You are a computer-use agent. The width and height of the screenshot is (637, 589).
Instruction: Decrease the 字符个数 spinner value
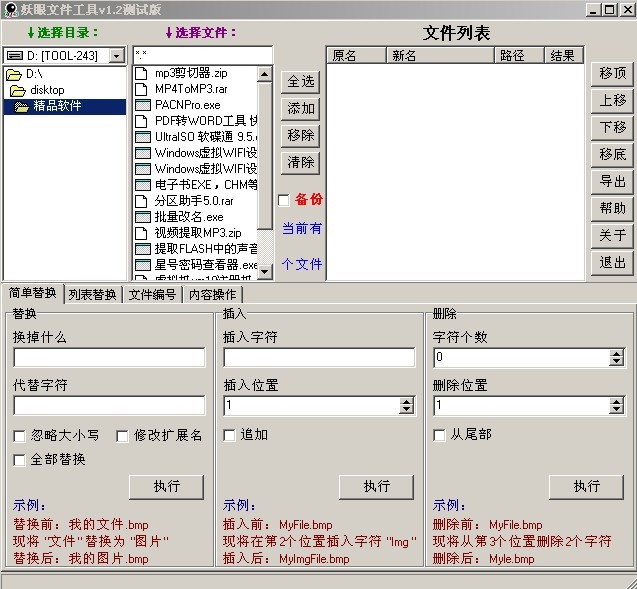pyautogui.click(x=616, y=361)
